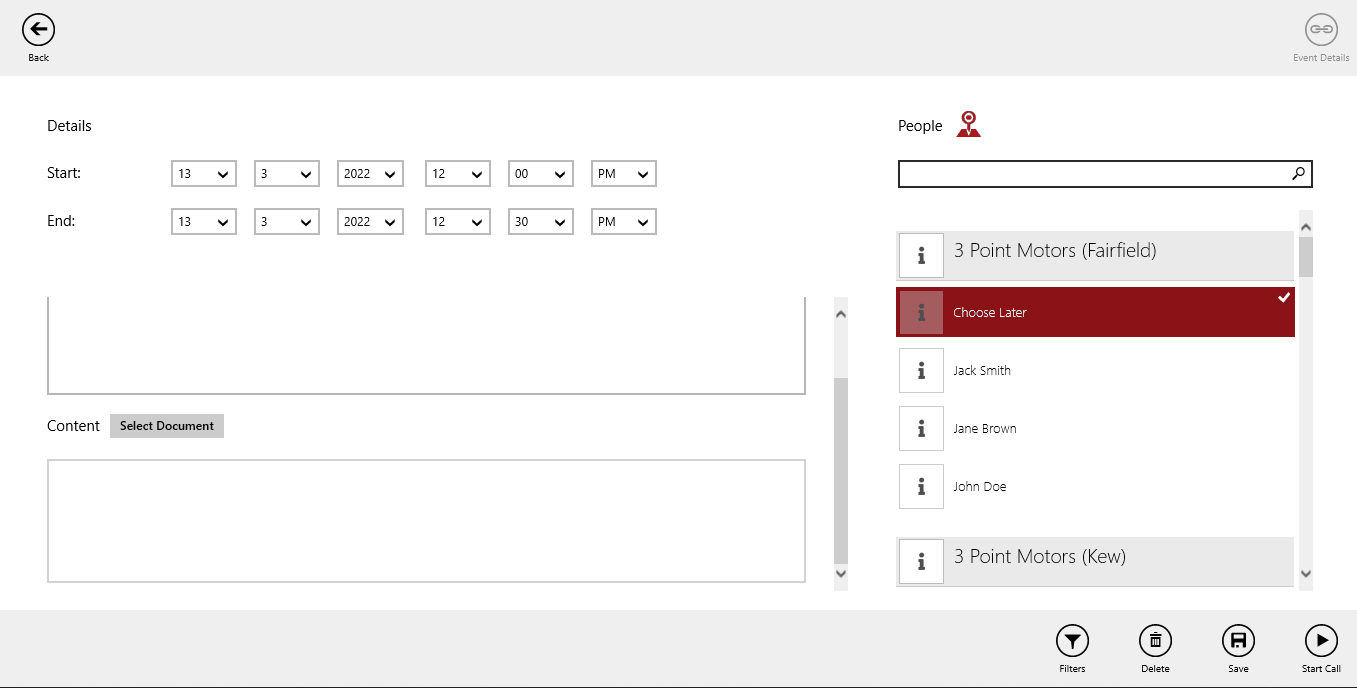Click the red map location pin icon
The image size is (1357, 688).
coord(968,124)
